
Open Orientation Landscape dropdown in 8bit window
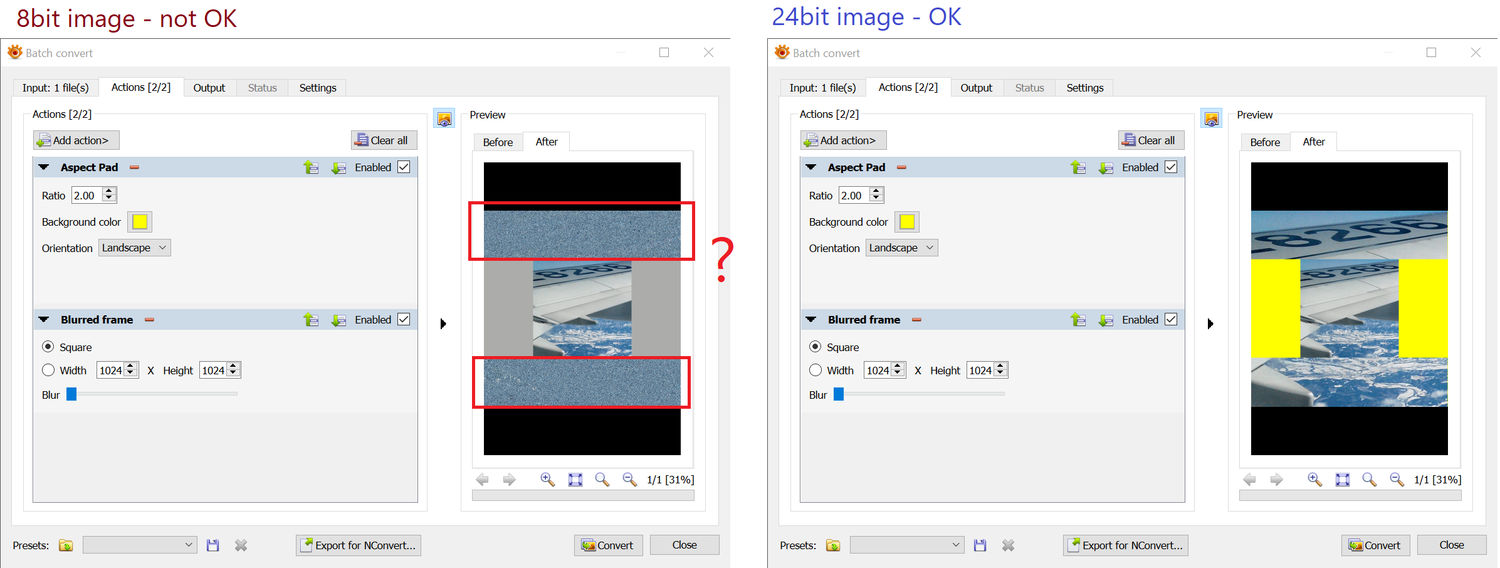(x=135, y=247)
